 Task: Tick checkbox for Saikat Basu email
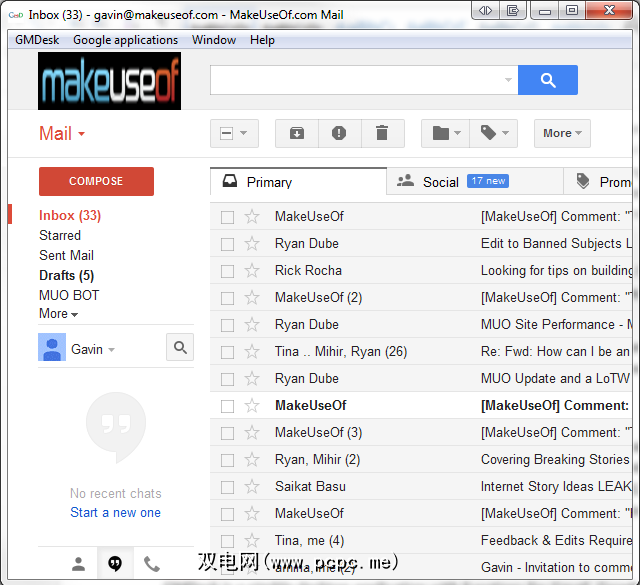click(227, 487)
